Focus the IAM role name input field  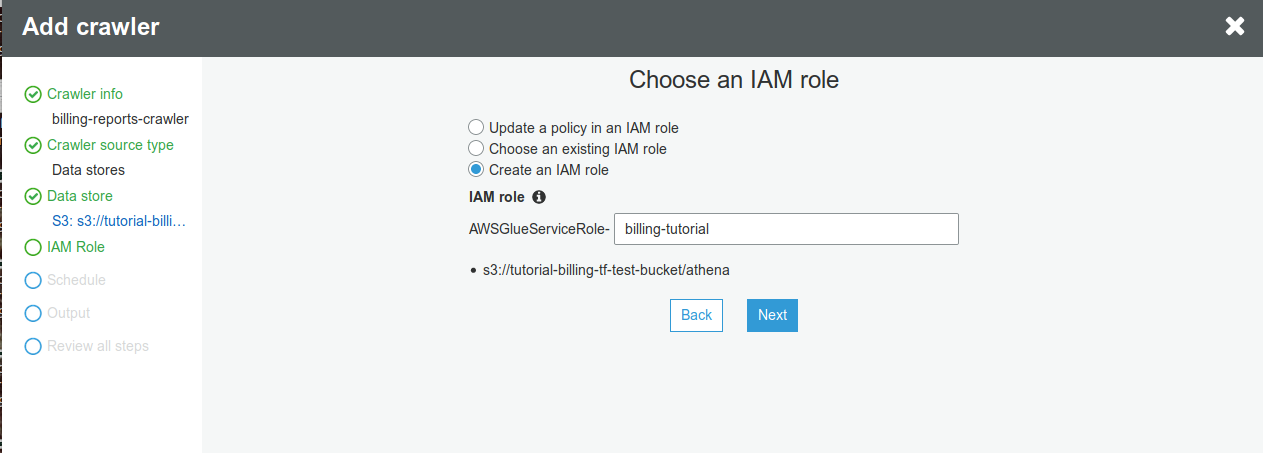(786, 229)
